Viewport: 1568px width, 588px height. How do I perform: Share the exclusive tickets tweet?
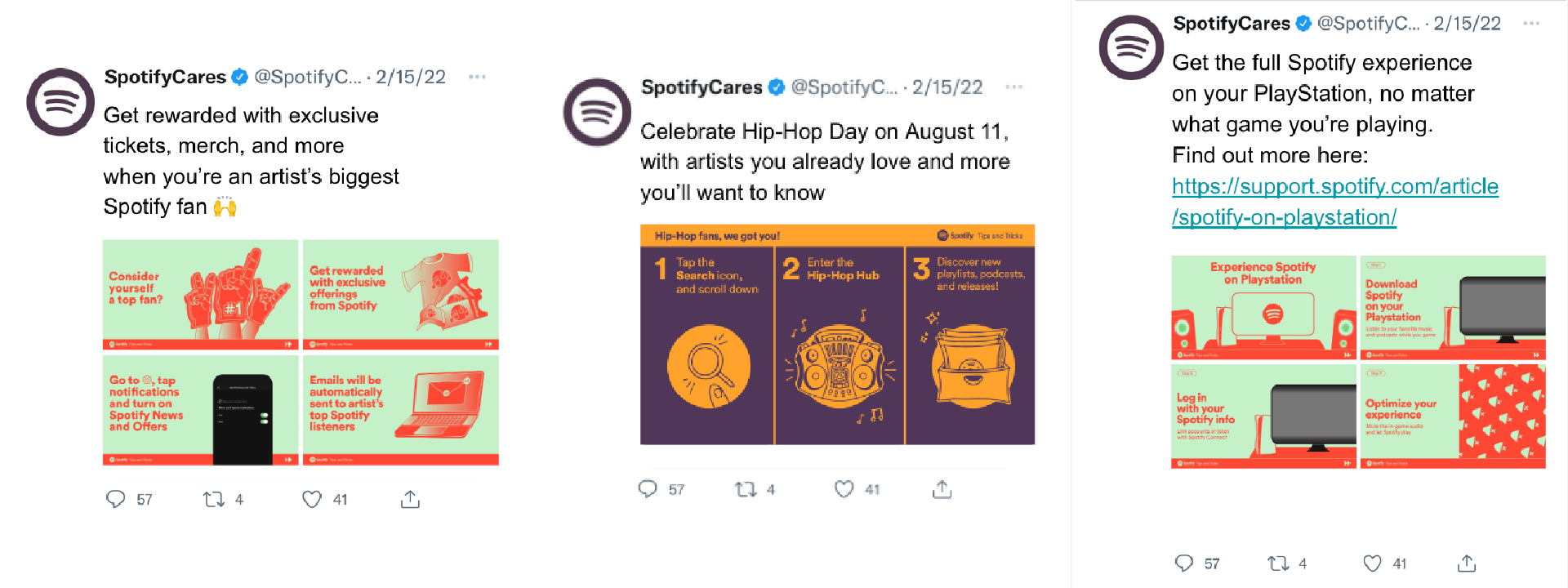(x=410, y=499)
